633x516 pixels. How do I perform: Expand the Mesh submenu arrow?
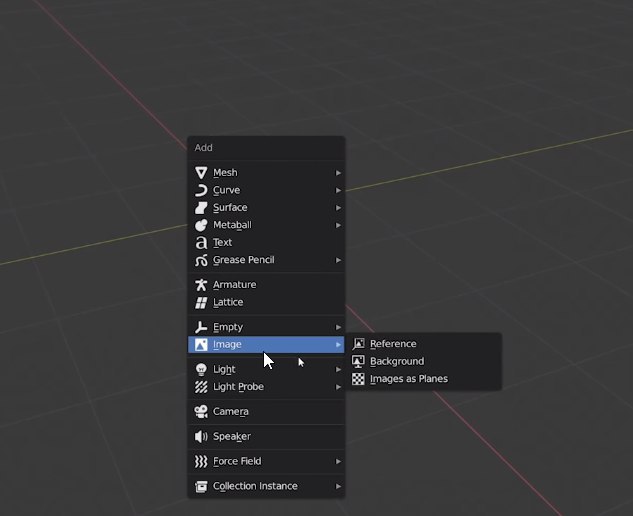click(338, 173)
